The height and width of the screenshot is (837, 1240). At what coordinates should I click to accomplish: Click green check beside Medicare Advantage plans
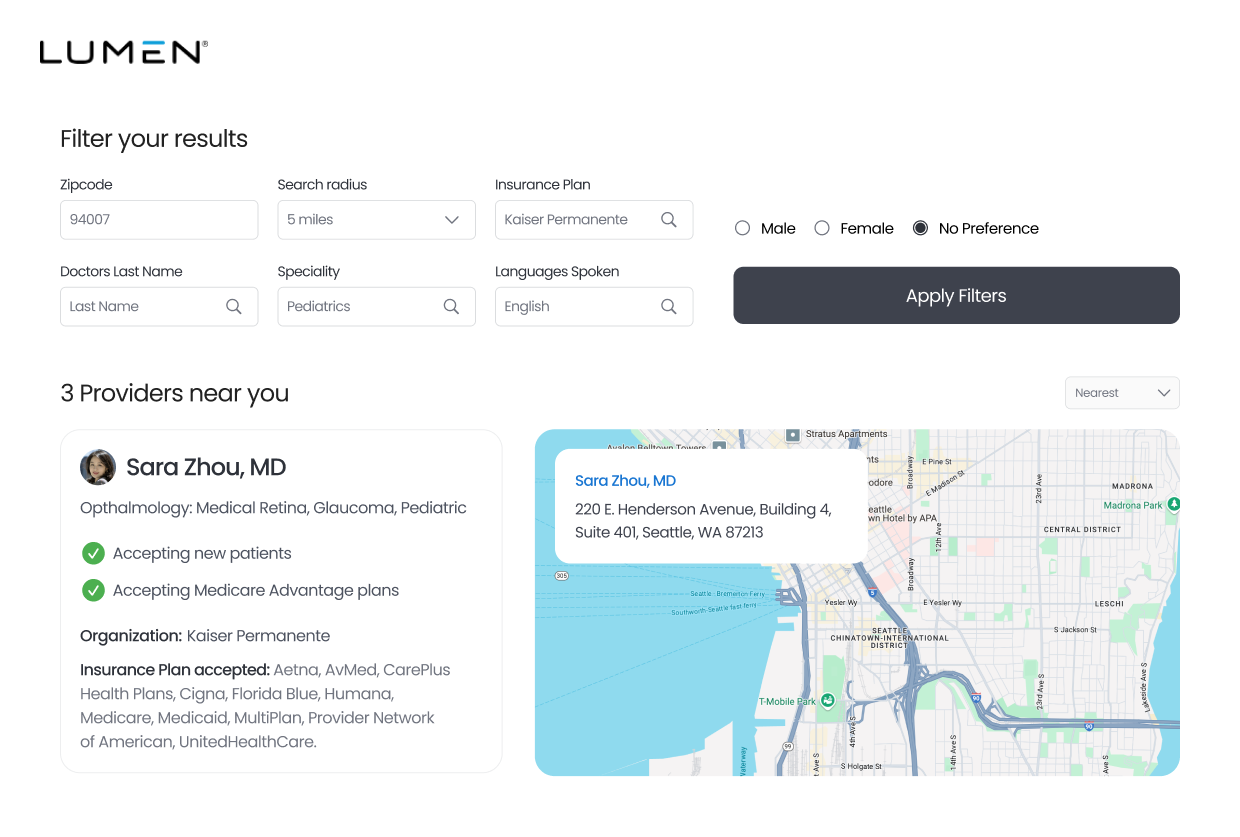(93, 590)
